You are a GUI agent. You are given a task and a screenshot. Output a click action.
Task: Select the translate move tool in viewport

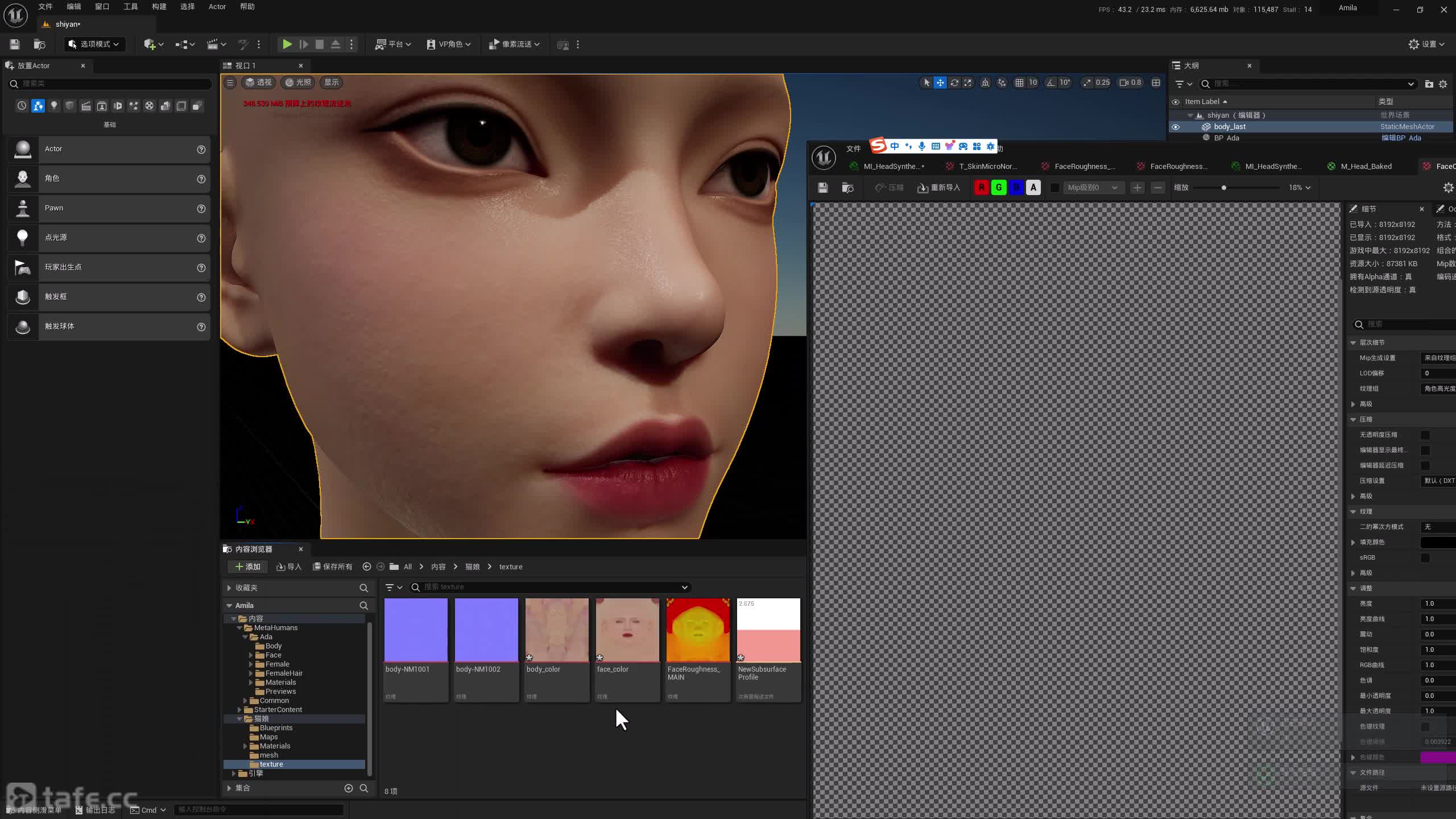tap(940, 82)
